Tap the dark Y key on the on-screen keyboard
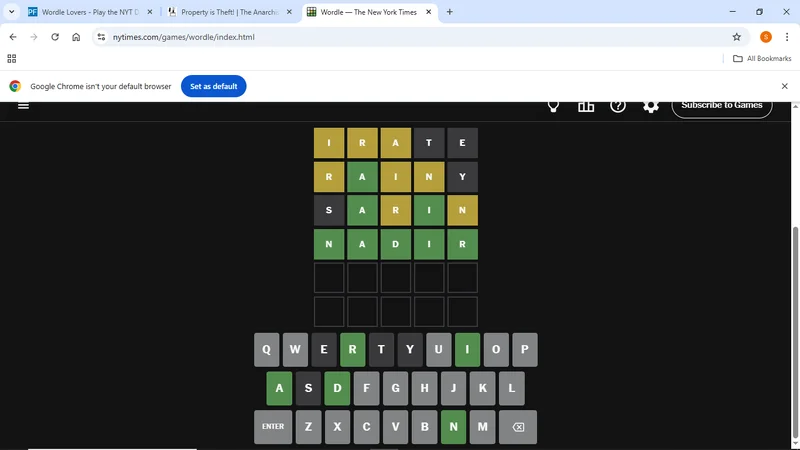 point(410,349)
